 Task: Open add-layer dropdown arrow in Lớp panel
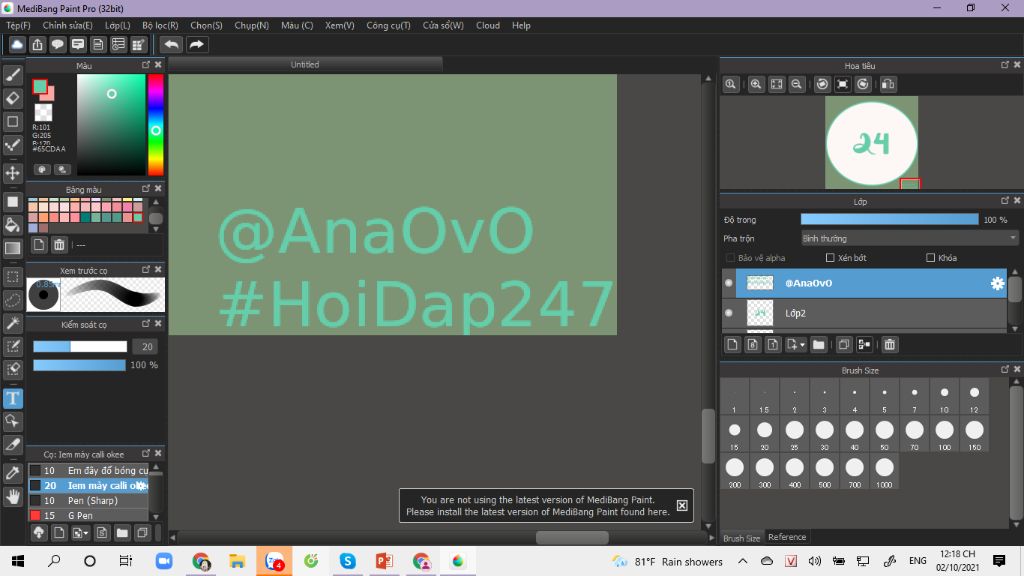tap(802, 345)
